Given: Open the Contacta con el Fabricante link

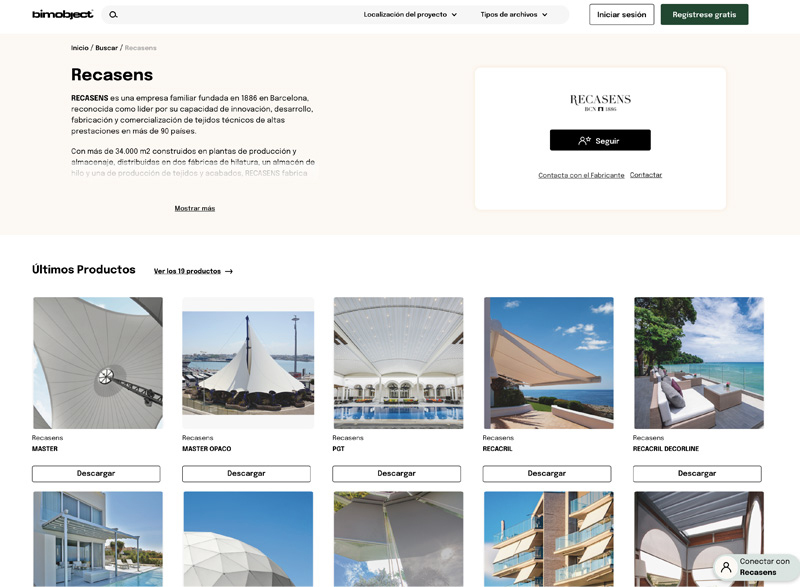Looking at the screenshot, I should [x=581, y=175].
